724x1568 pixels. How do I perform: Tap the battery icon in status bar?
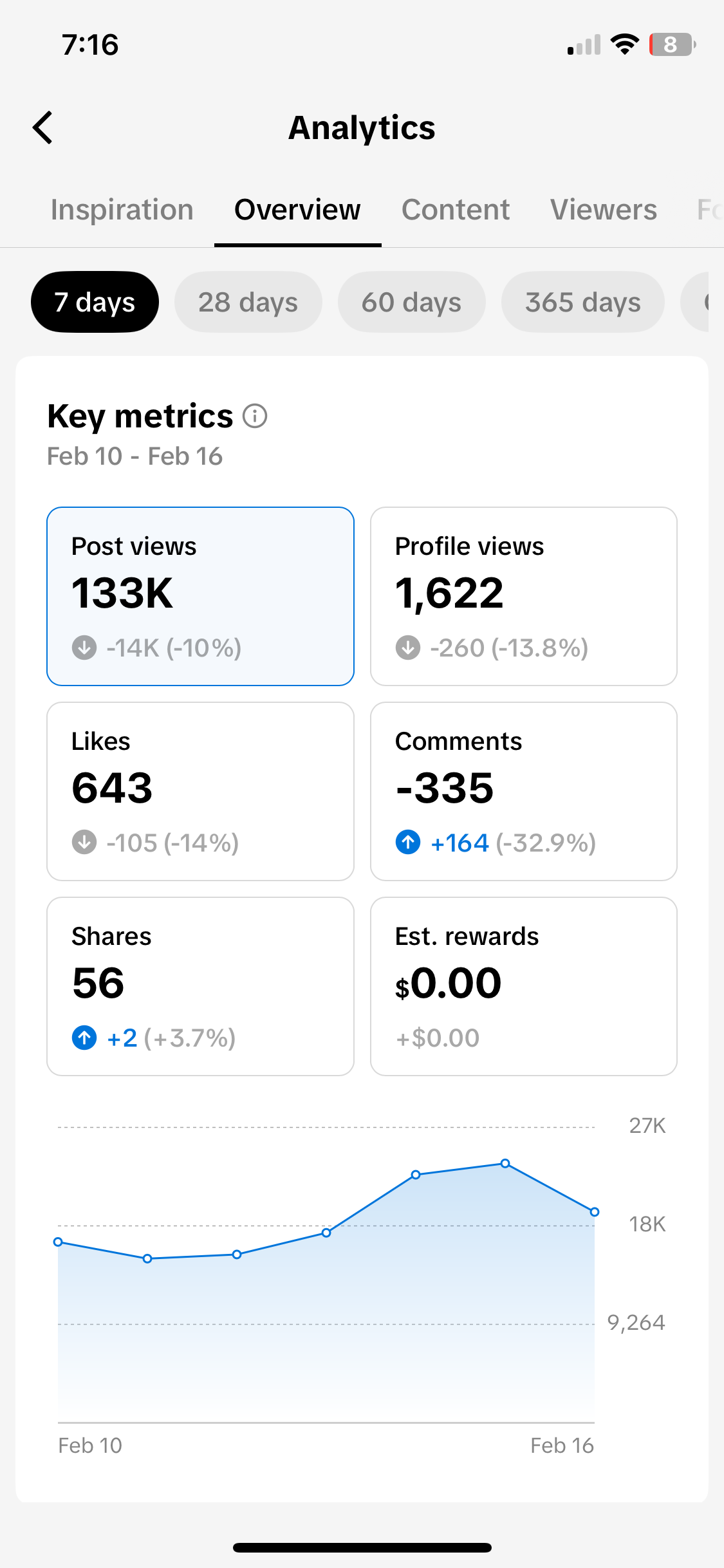673,44
